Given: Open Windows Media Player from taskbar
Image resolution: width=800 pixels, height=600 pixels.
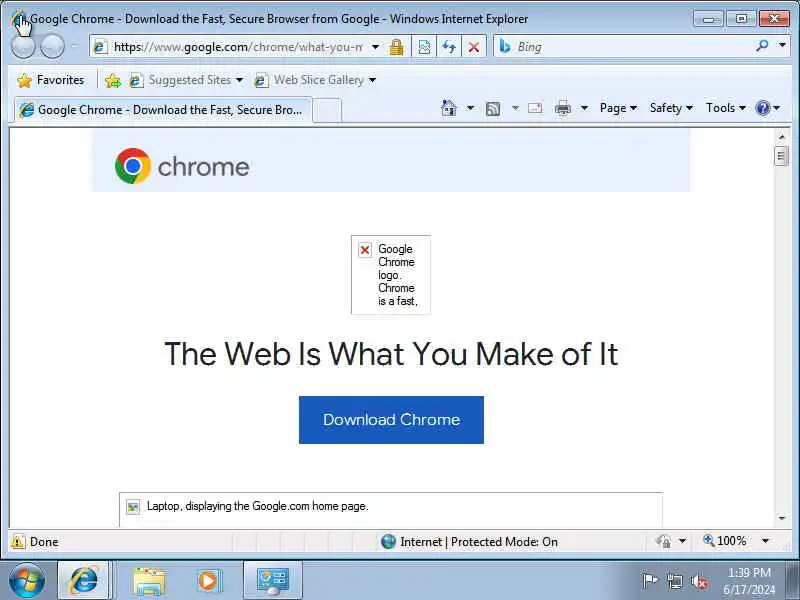Looking at the screenshot, I should pyautogui.click(x=209, y=581).
